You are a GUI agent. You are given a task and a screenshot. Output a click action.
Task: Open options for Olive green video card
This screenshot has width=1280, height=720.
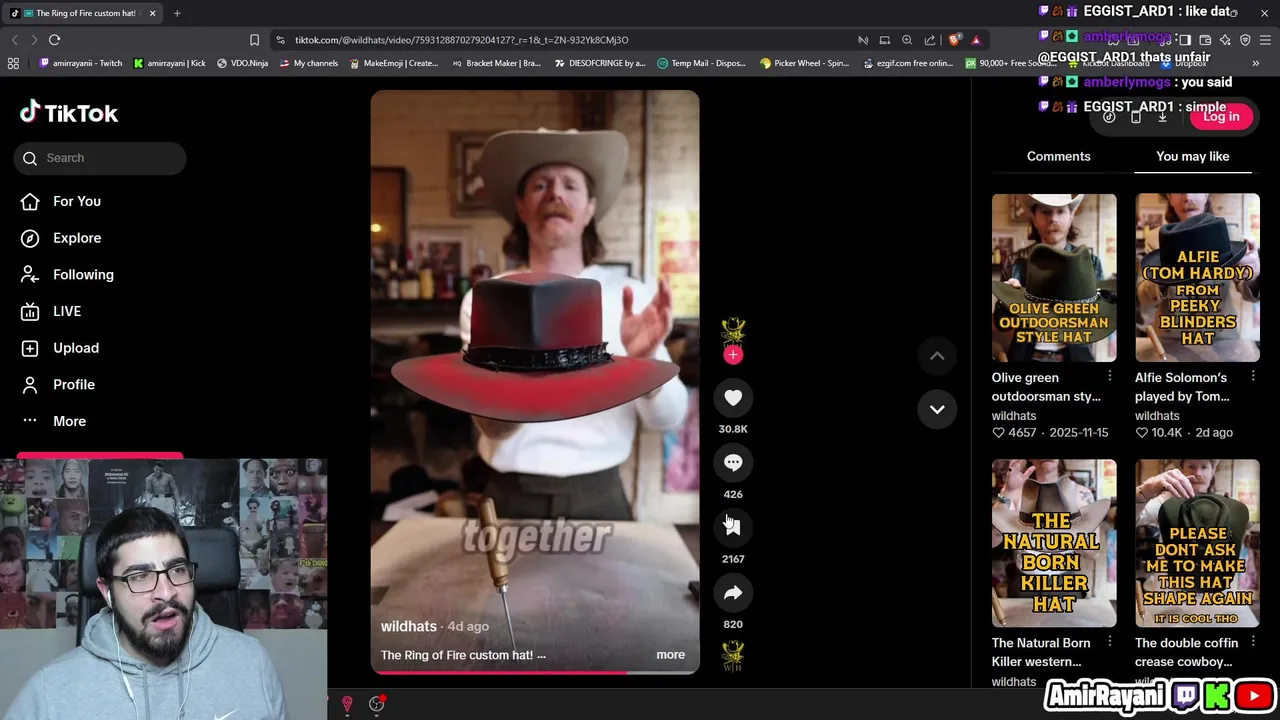pyautogui.click(x=1109, y=376)
